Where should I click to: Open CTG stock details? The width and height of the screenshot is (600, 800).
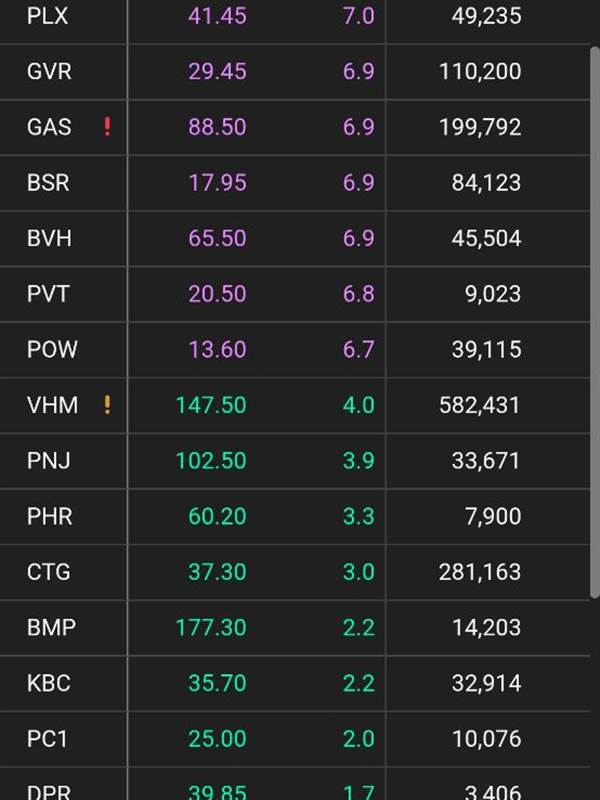[x=49, y=572]
